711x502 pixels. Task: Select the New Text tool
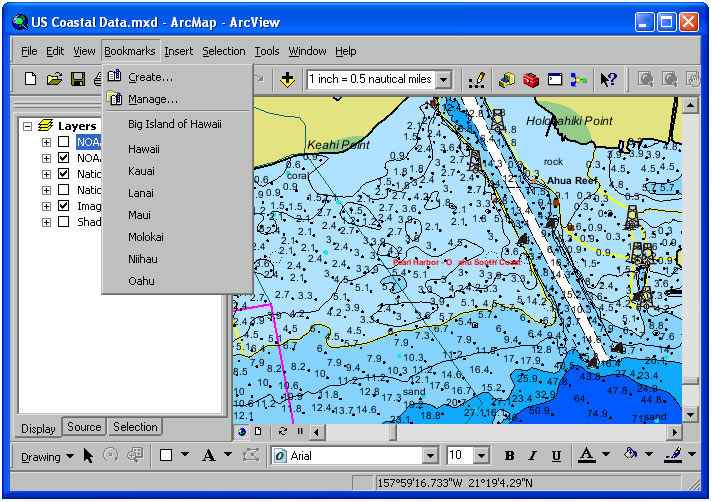(209, 455)
